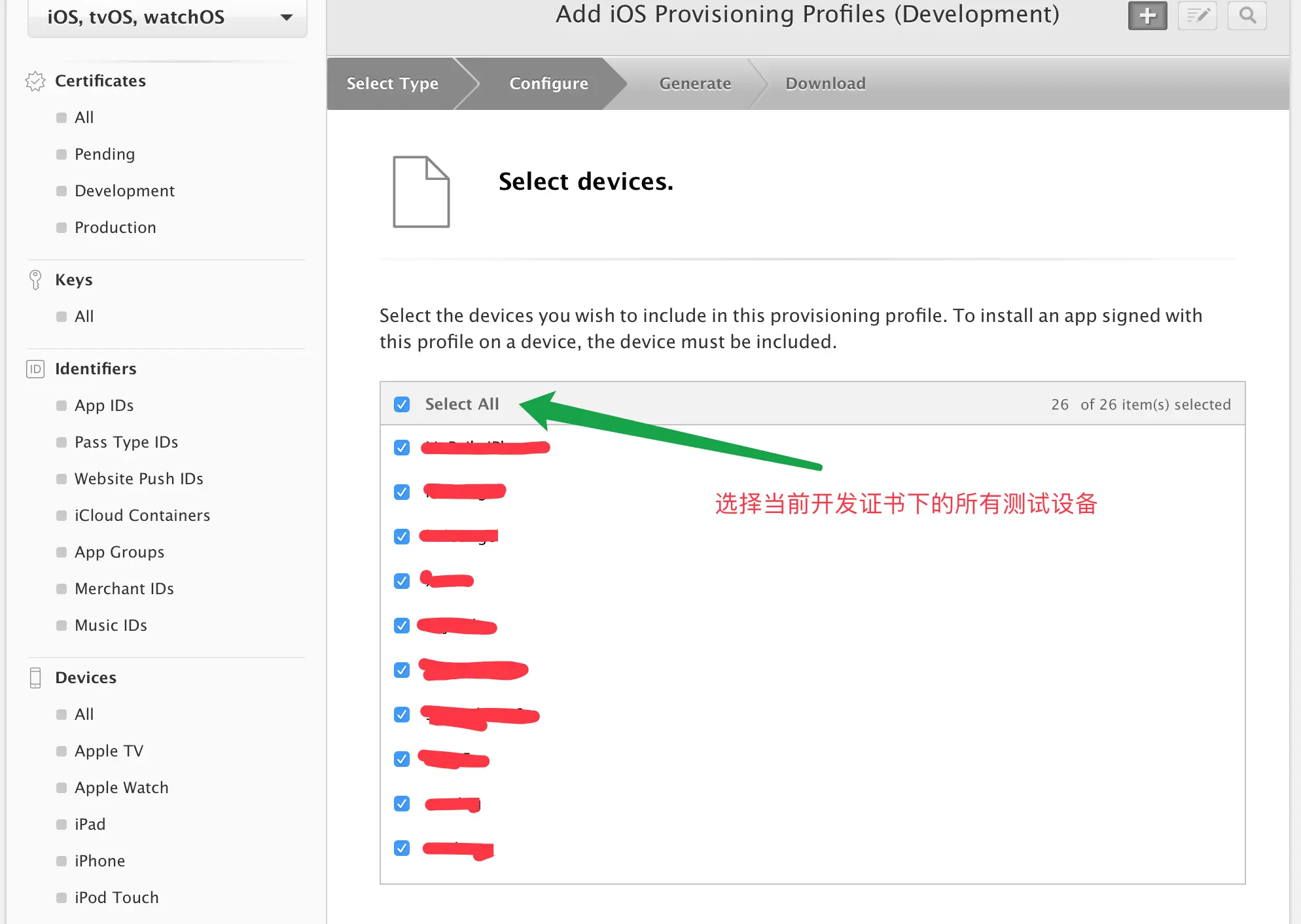This screenshot has height=924, width=1301.
Task: Open Website Push IDs section
Action: point(139,479)
